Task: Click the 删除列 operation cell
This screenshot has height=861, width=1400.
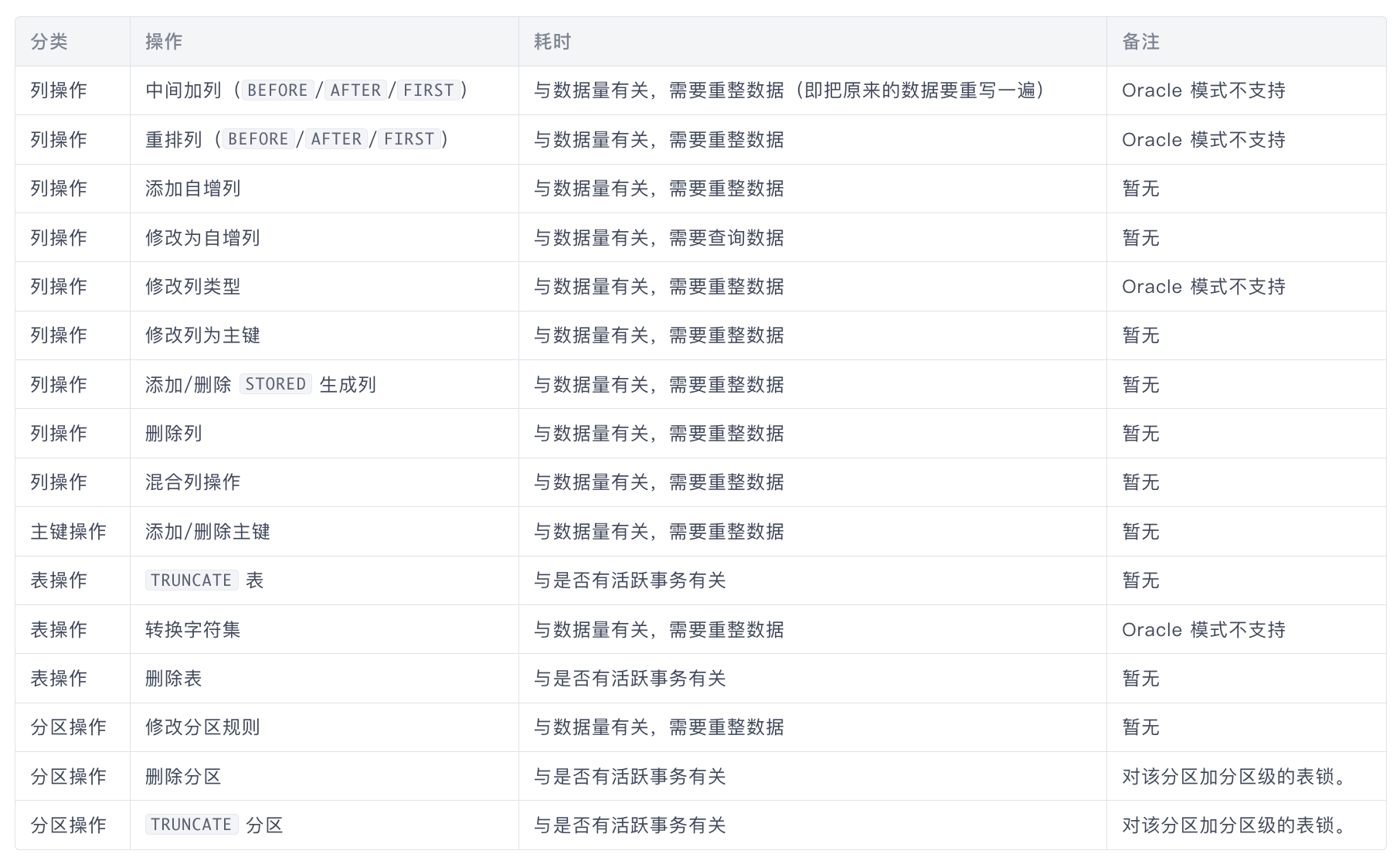Action: coord(174,433)
